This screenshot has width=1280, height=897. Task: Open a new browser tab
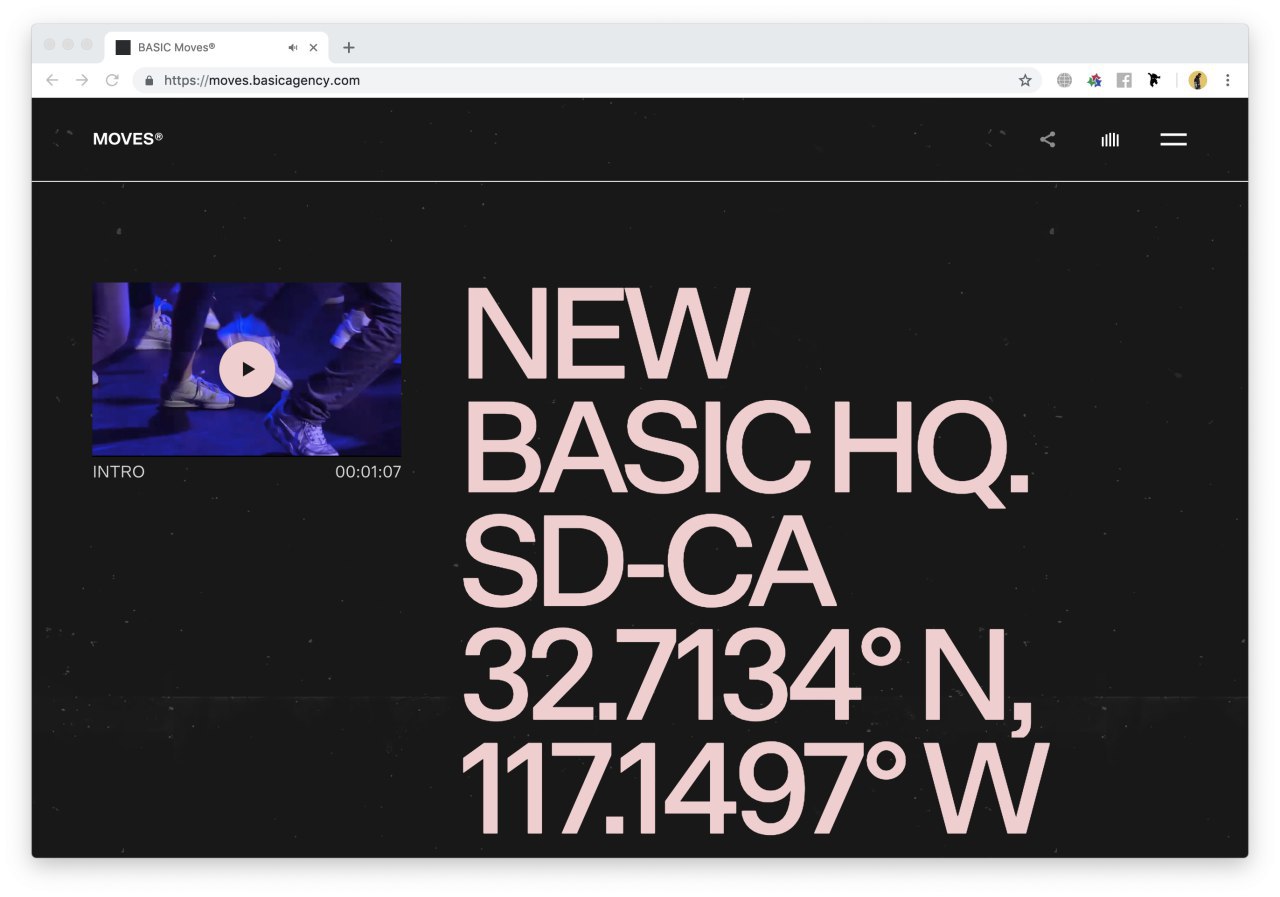(x=348, y=47)
